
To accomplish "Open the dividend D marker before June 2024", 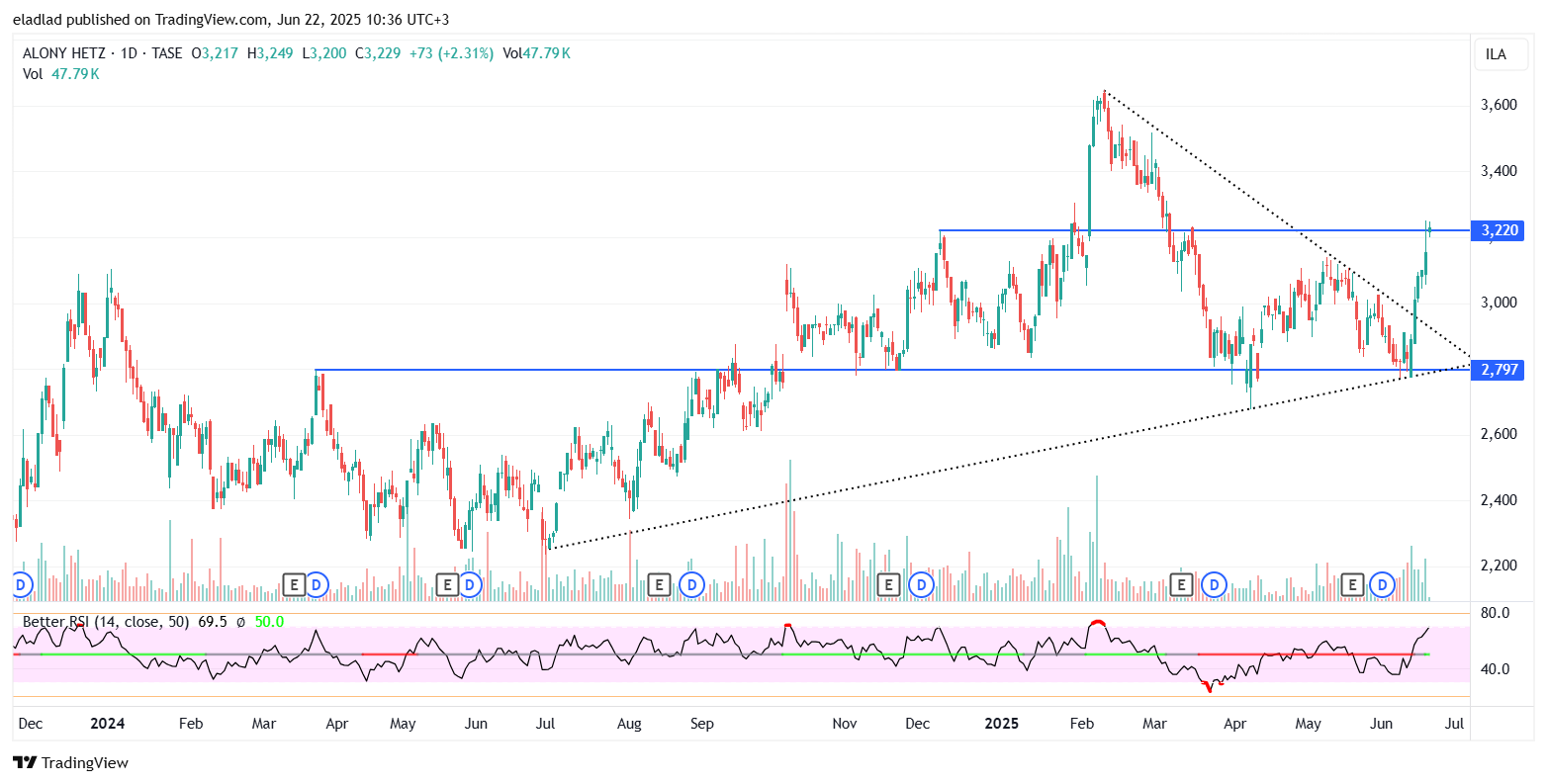I will tap(470, 585).
